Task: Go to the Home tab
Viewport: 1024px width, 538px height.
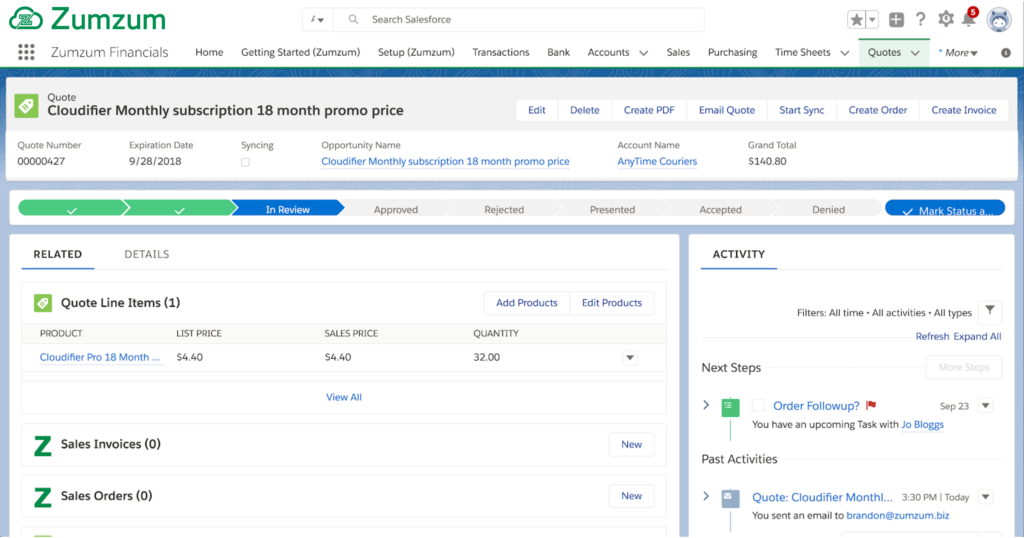Action: pos(209,52)
